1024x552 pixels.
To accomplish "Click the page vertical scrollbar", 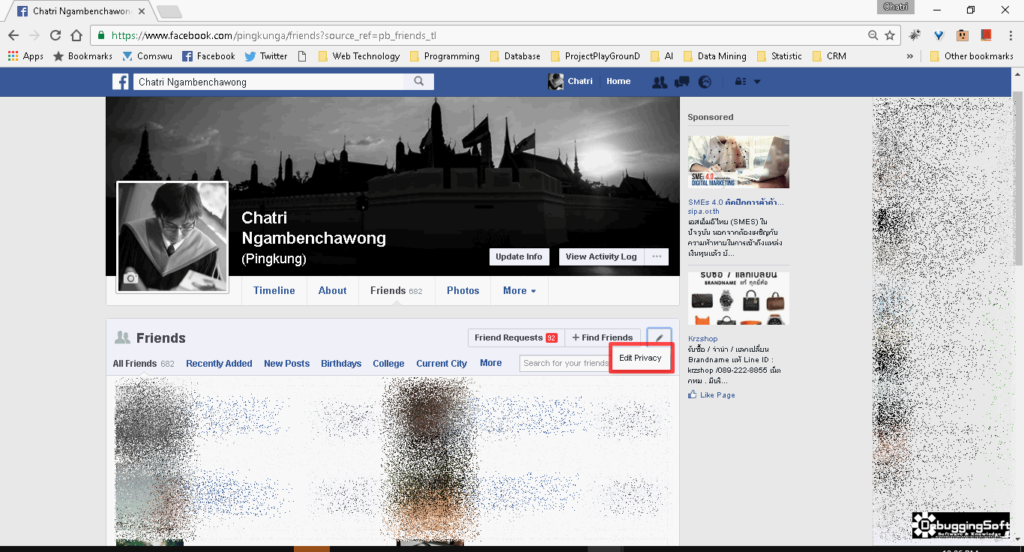I will click(1017, 176).
